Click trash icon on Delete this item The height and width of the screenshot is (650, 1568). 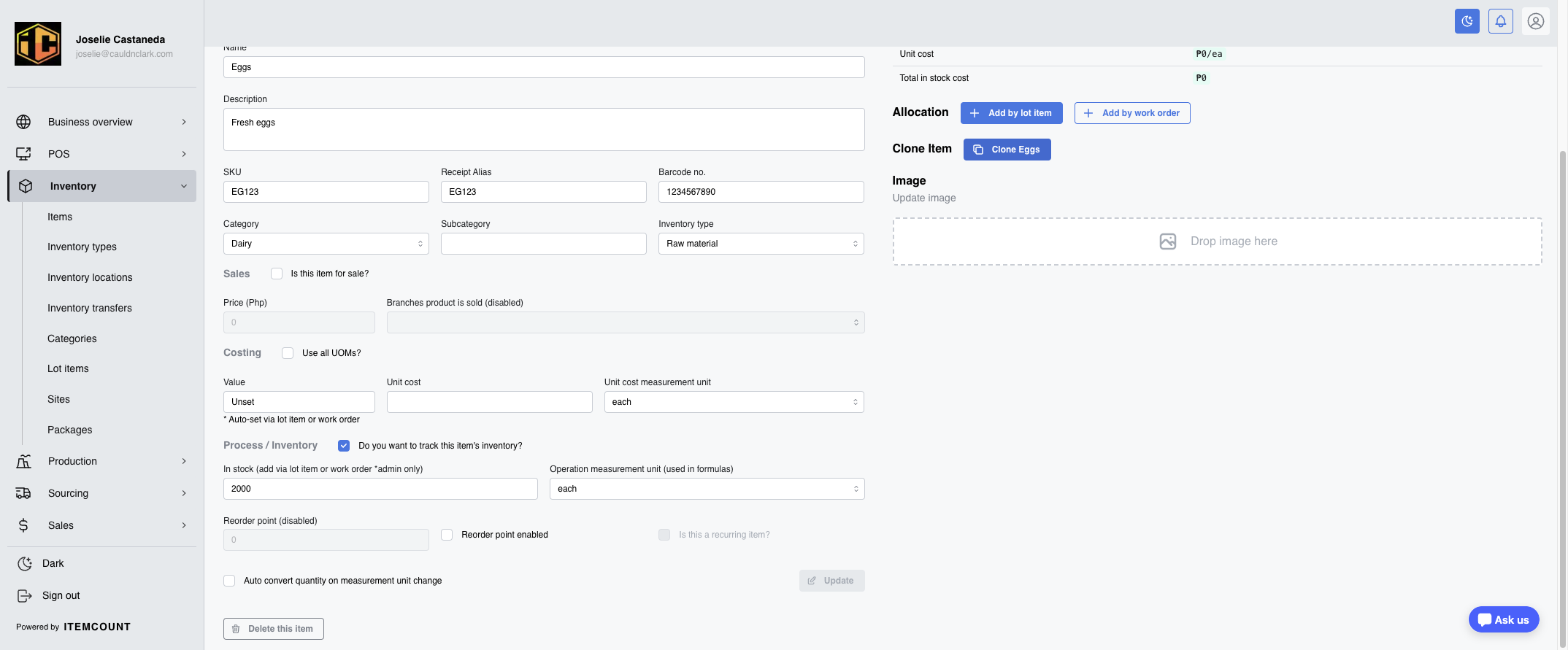point(236,629)
